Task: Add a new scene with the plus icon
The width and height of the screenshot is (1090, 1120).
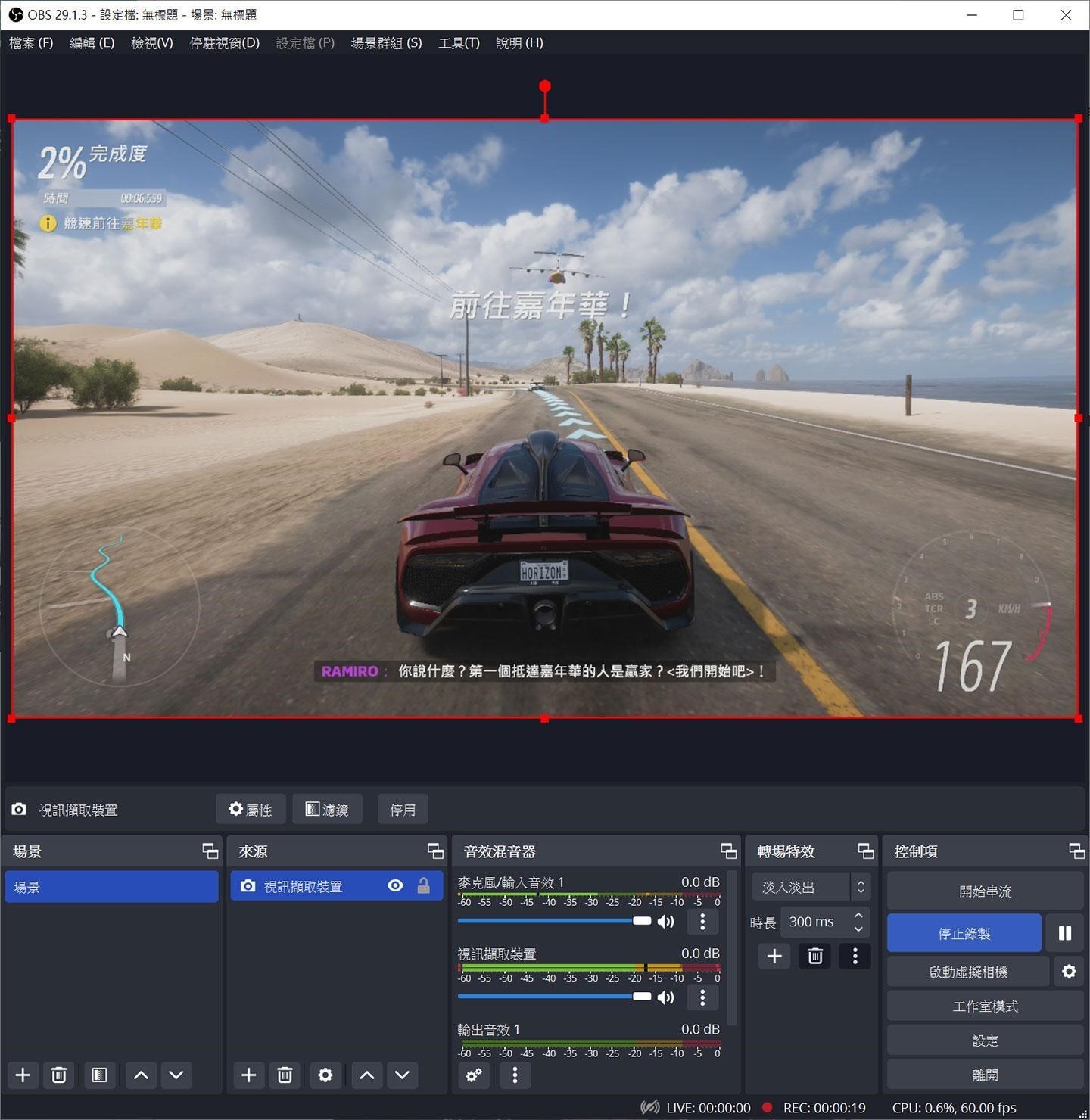Action: (x=22, y=1075)
